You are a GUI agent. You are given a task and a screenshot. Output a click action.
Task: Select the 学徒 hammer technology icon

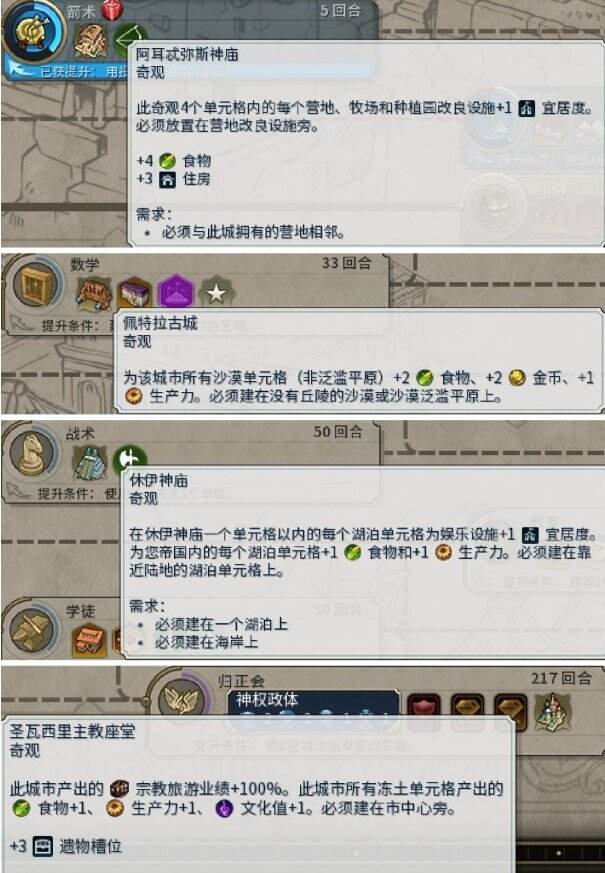[x=35, y=631]
